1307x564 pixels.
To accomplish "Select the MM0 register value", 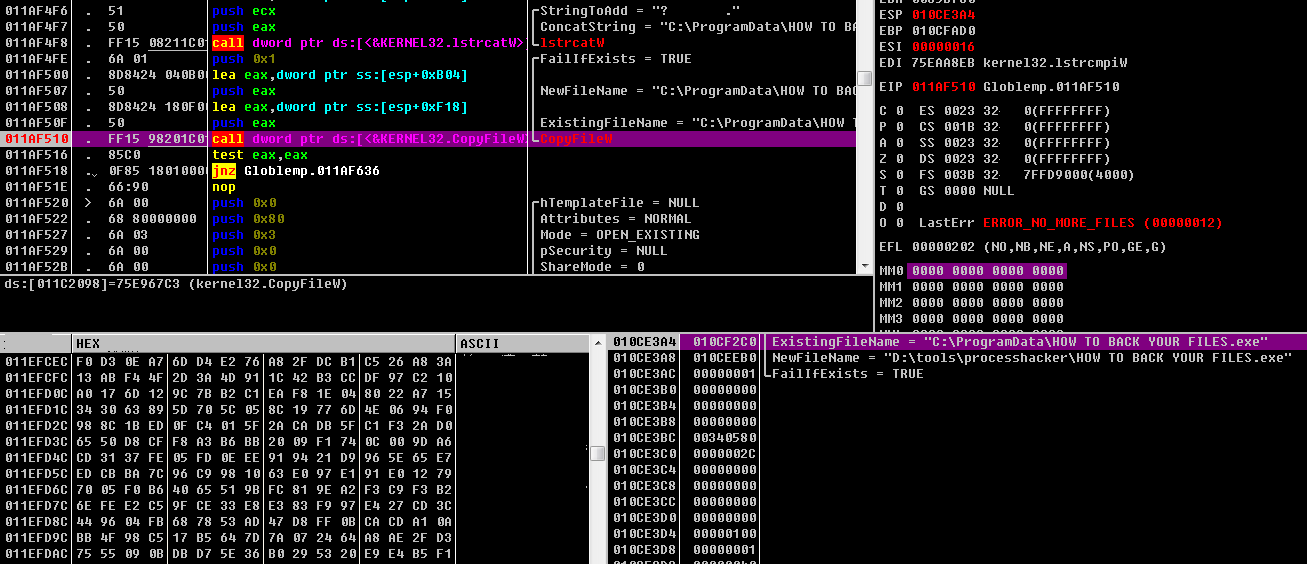I will pos(987,271).
